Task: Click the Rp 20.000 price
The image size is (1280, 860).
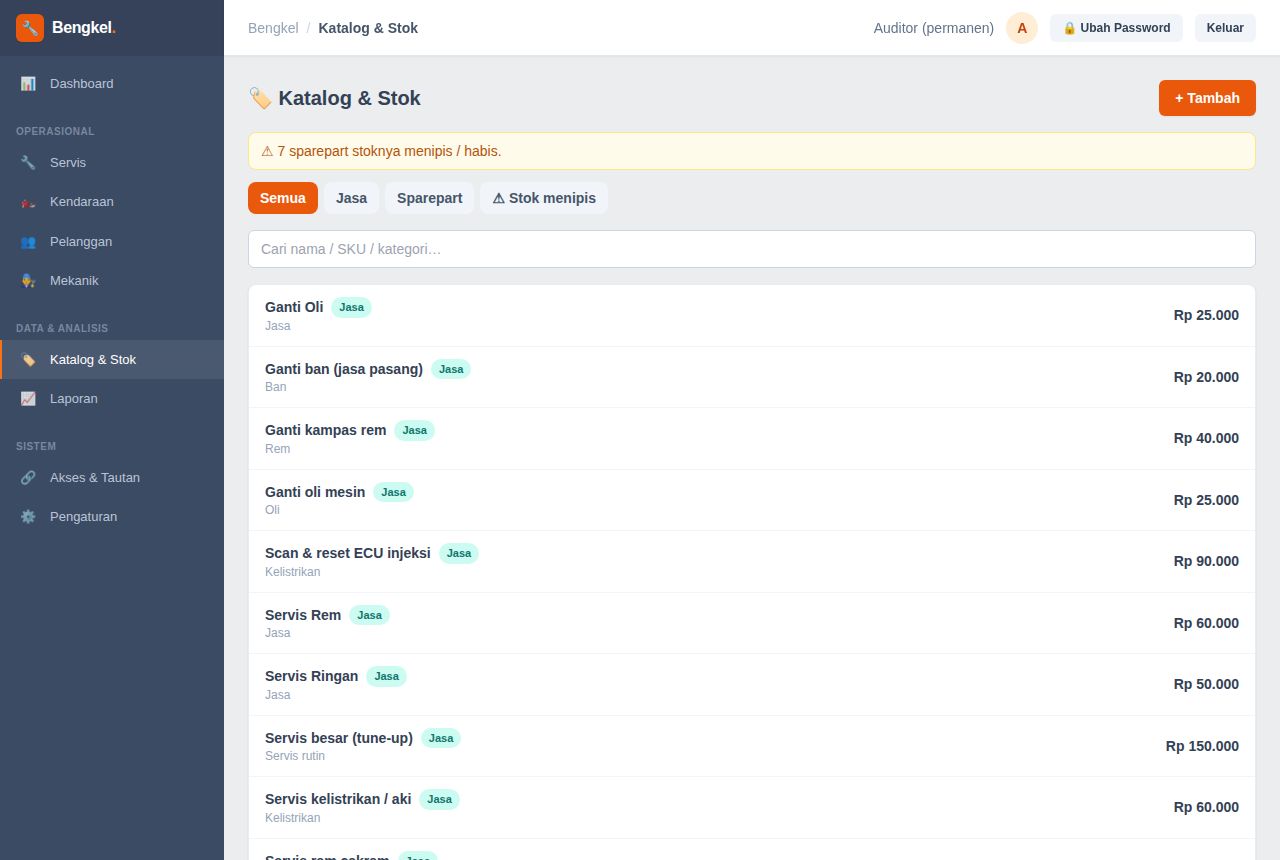Action: 1206,377
